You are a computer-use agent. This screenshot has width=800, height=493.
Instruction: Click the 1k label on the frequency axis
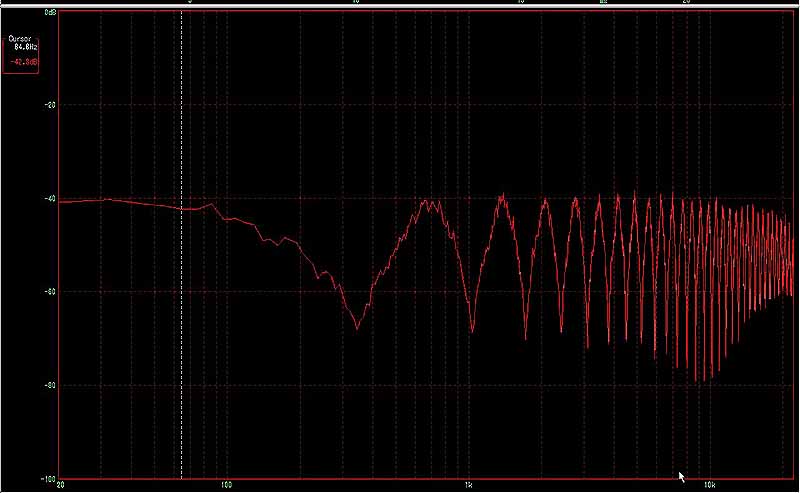click(468, 486)
